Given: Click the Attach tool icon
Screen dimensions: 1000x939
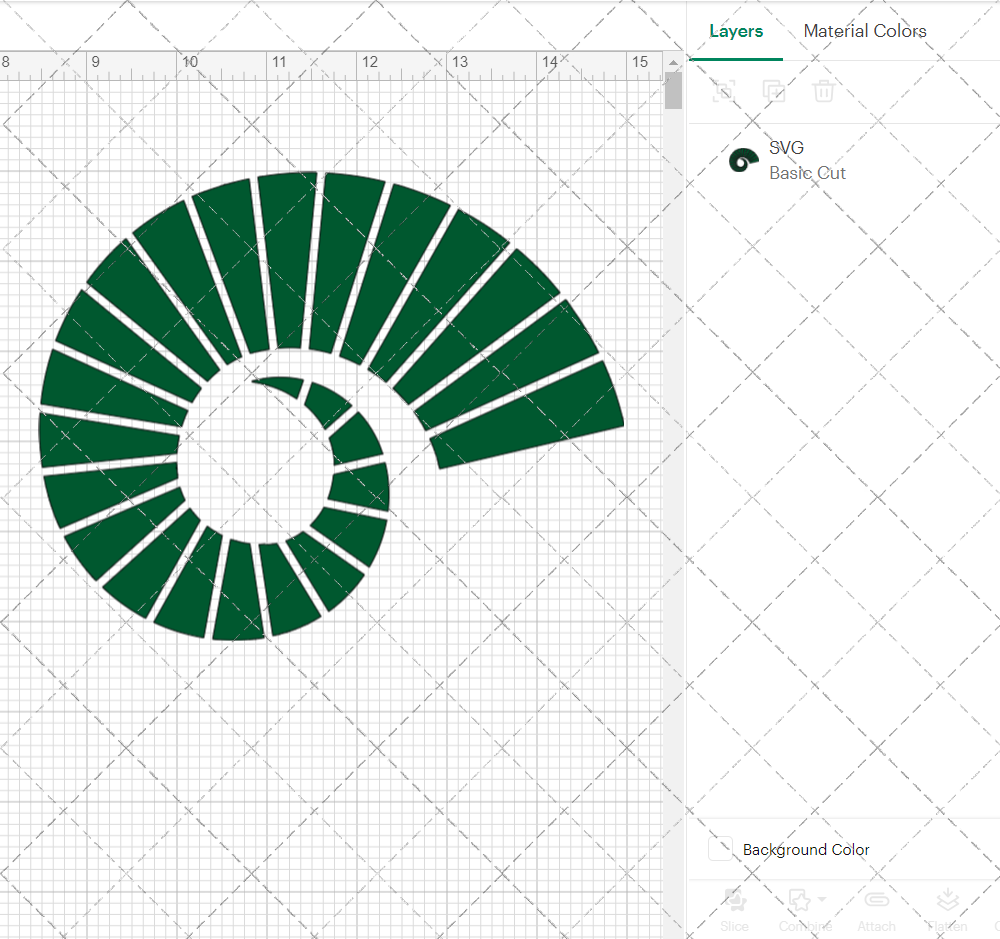Looking at the screenshot, I should [x=876, y=900].
